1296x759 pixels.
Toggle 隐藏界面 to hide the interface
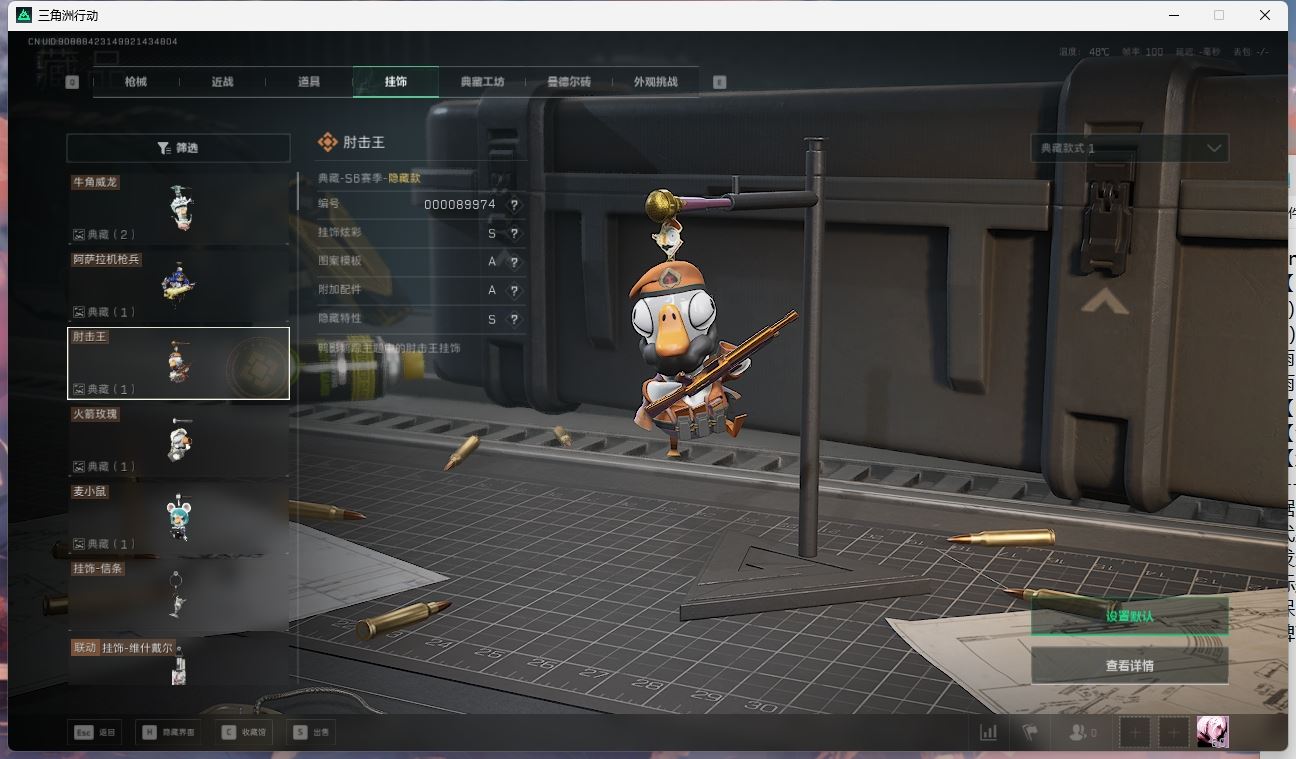tap(168, 732)
